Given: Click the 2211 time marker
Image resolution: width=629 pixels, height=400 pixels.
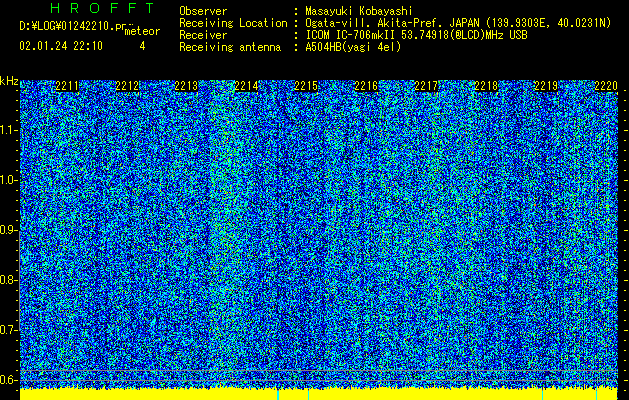Looking at the screenshot, I should coord(67,86).
